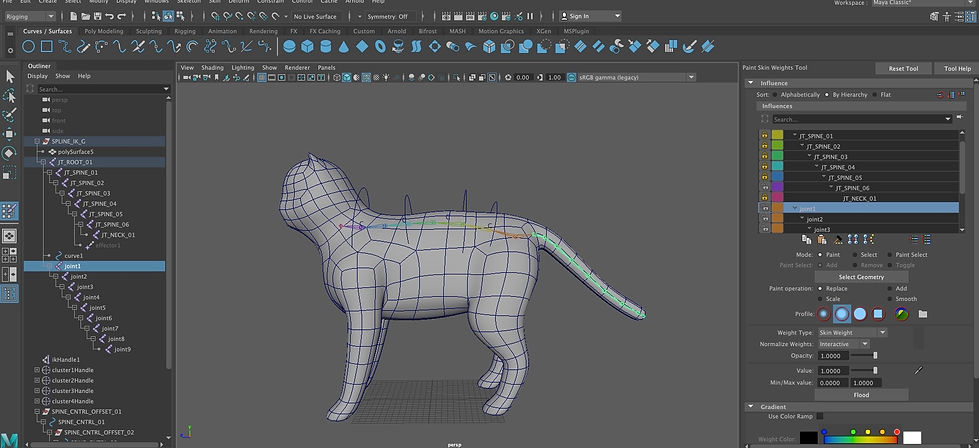
Task: Click the Open Scene folder icon
Action: point(86,16)
